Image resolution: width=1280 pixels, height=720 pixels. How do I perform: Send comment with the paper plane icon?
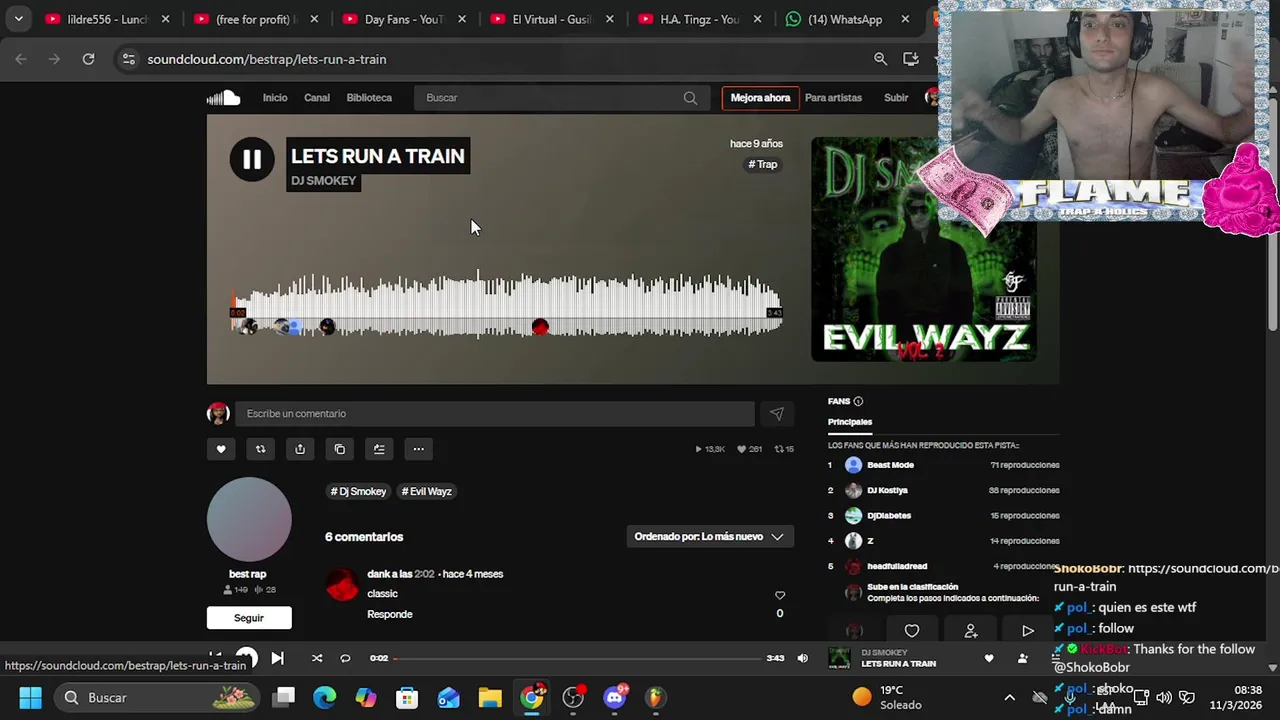point(777,414)
